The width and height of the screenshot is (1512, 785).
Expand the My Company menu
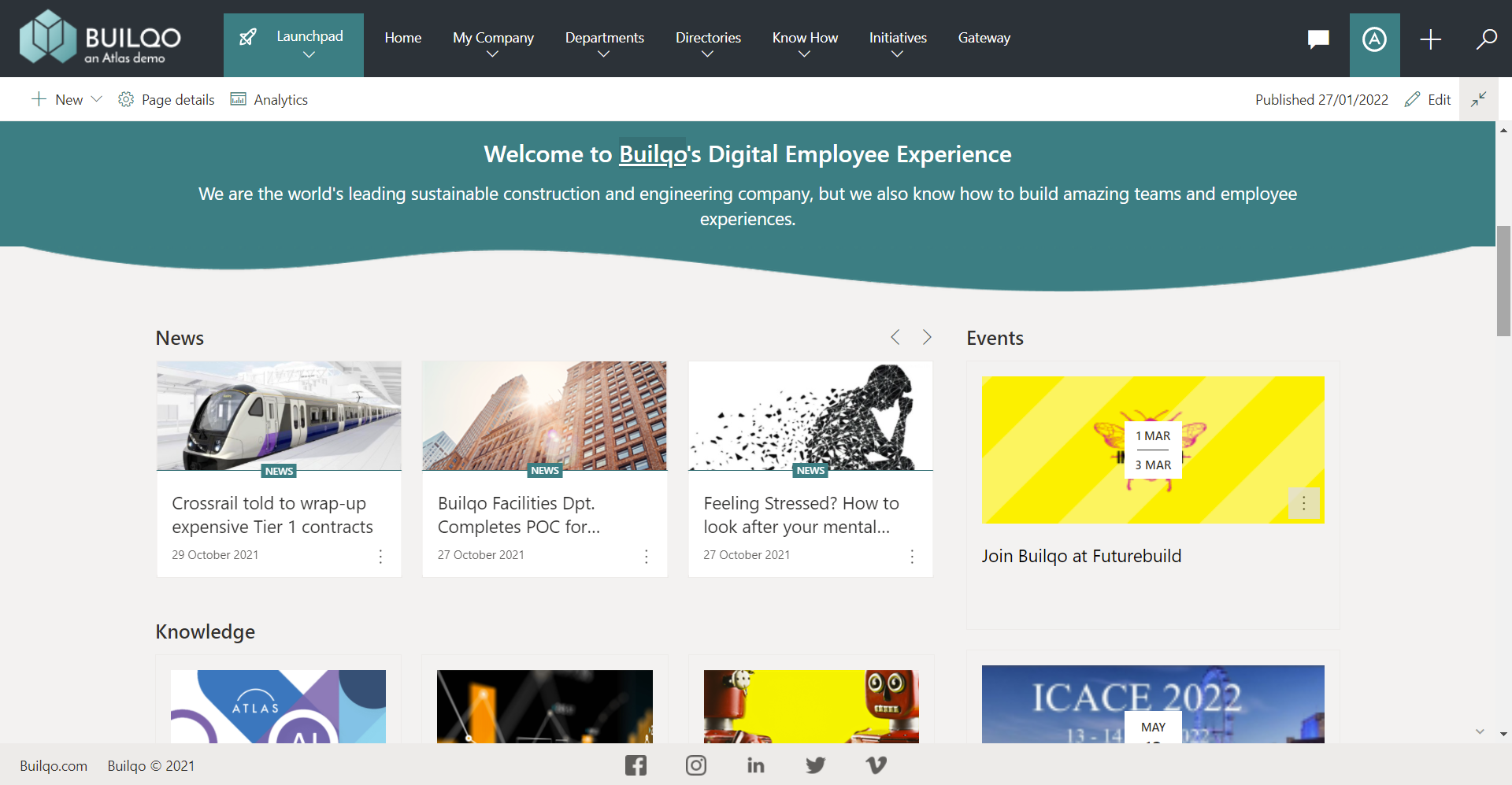[x=493, y=45]
